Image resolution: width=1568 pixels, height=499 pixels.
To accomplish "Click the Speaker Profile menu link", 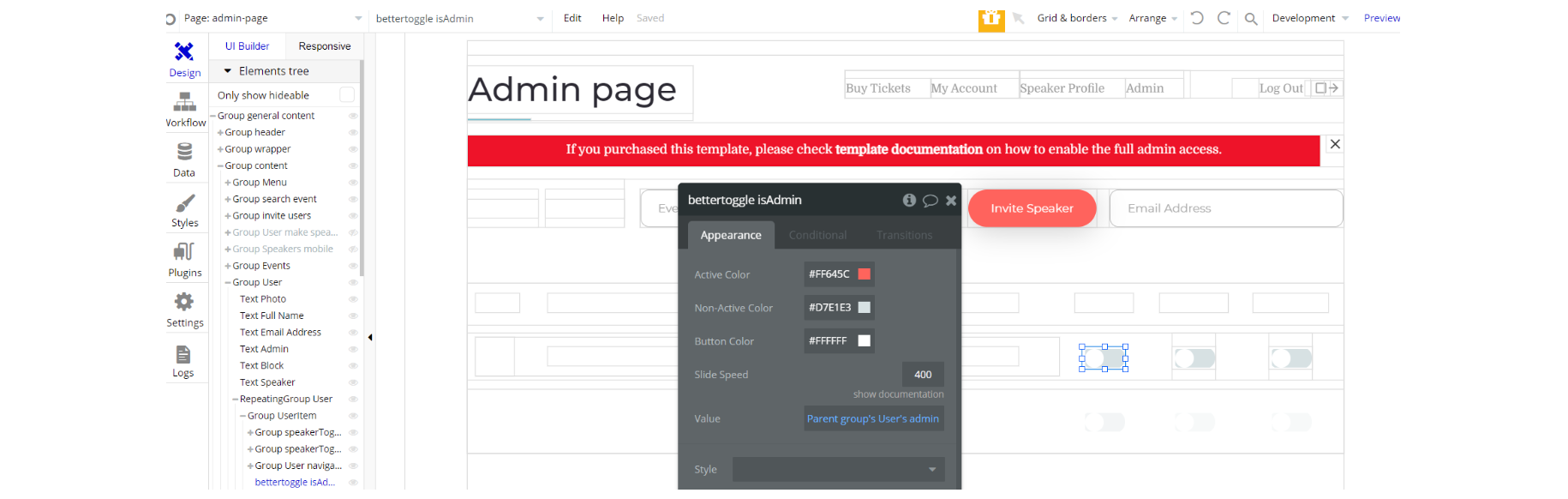I will [x=1062, y=88].
